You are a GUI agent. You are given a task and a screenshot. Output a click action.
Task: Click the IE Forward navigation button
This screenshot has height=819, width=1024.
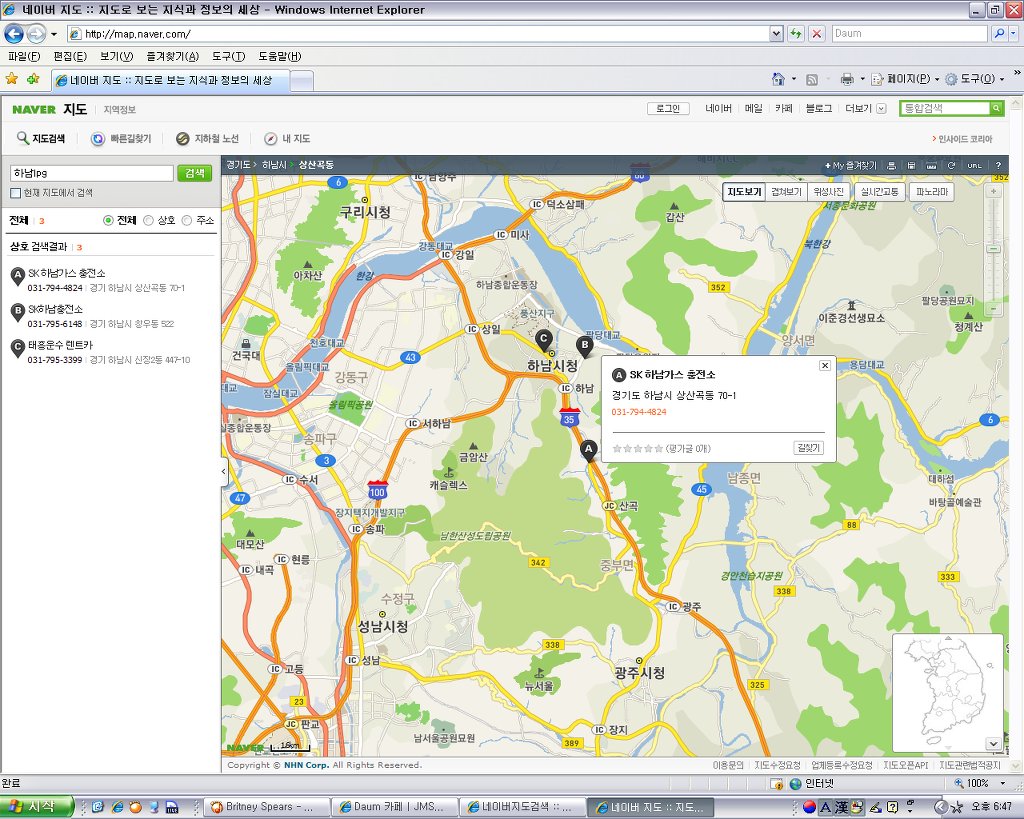click(x=37, y=33)
